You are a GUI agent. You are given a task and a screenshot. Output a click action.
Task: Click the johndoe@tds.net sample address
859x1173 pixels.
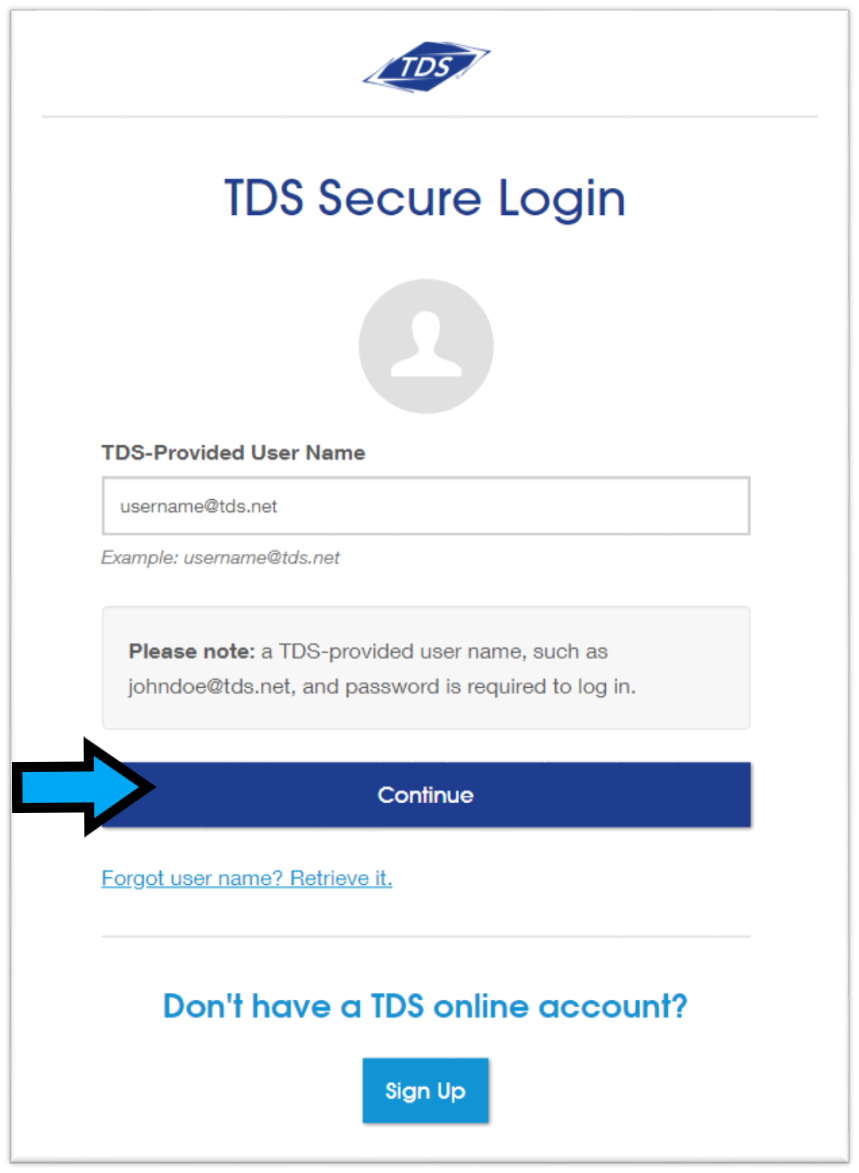click(x=210, y=687)
